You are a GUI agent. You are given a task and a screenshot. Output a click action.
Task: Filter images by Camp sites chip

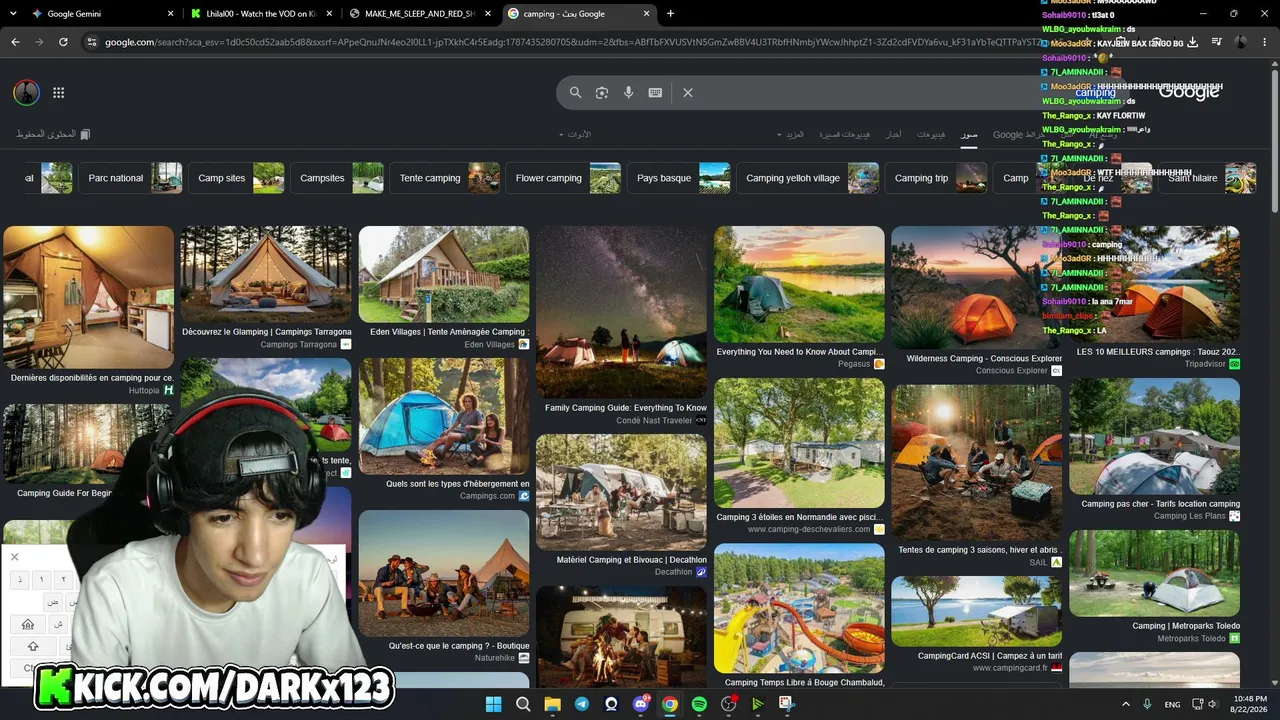(236, 178)
